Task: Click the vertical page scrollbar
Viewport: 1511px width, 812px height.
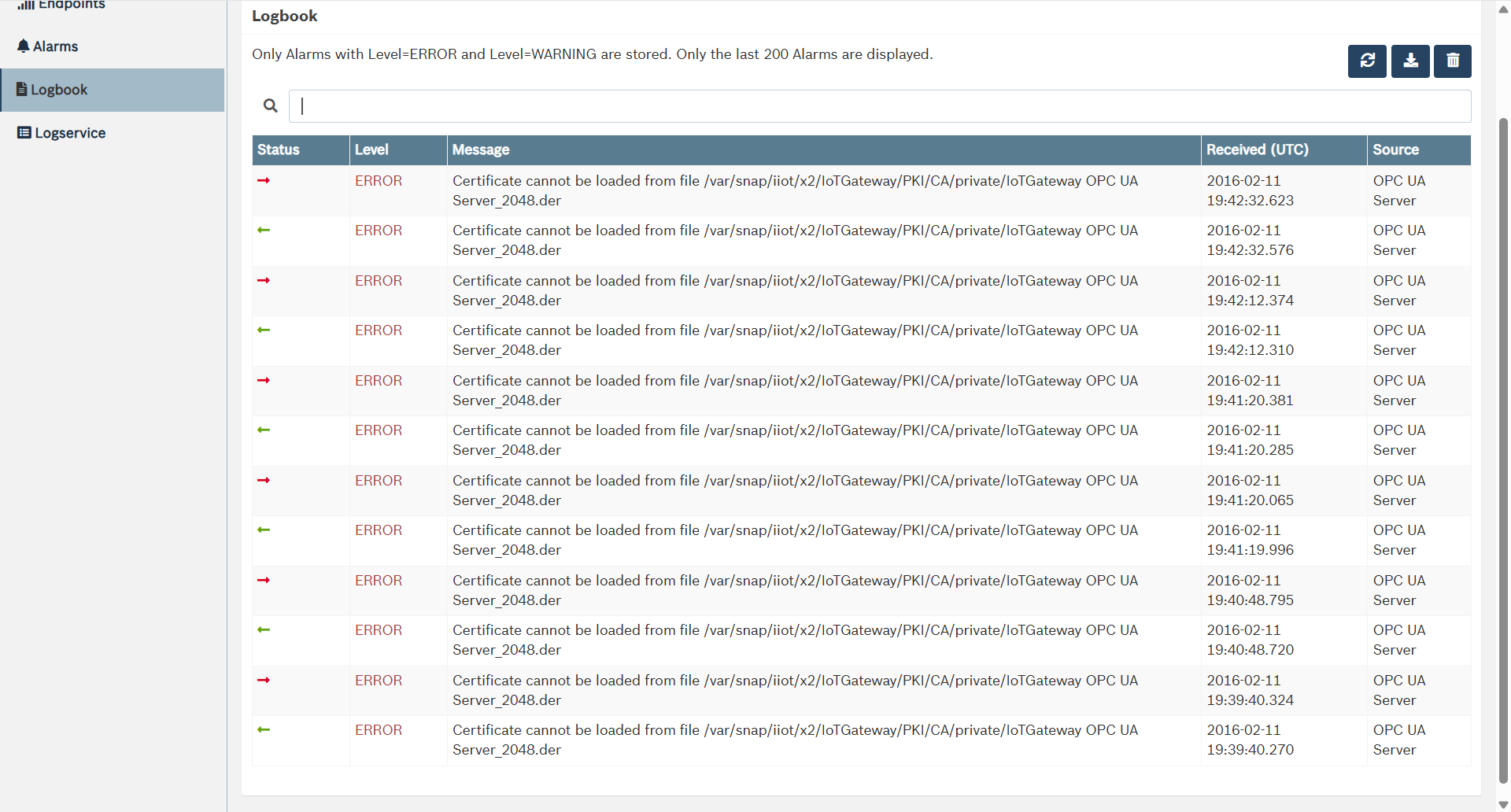Action: (x=1503, y=448)
